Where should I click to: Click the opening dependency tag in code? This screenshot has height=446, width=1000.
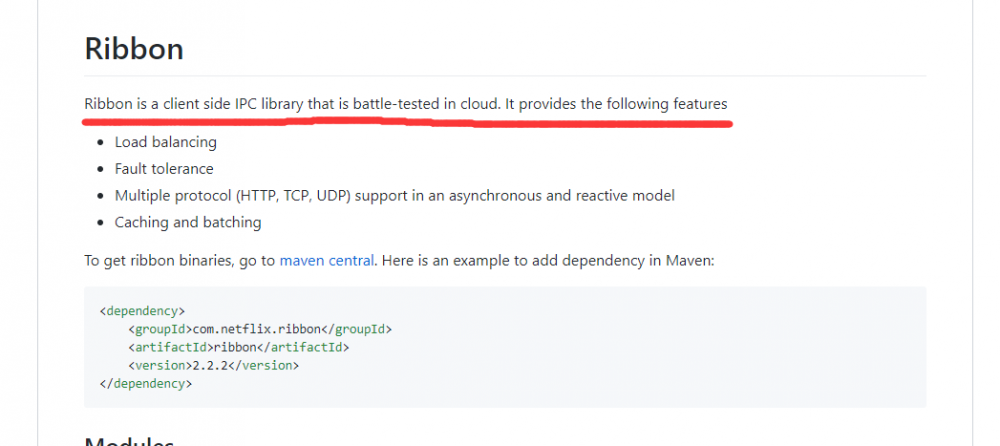(143, 311)
